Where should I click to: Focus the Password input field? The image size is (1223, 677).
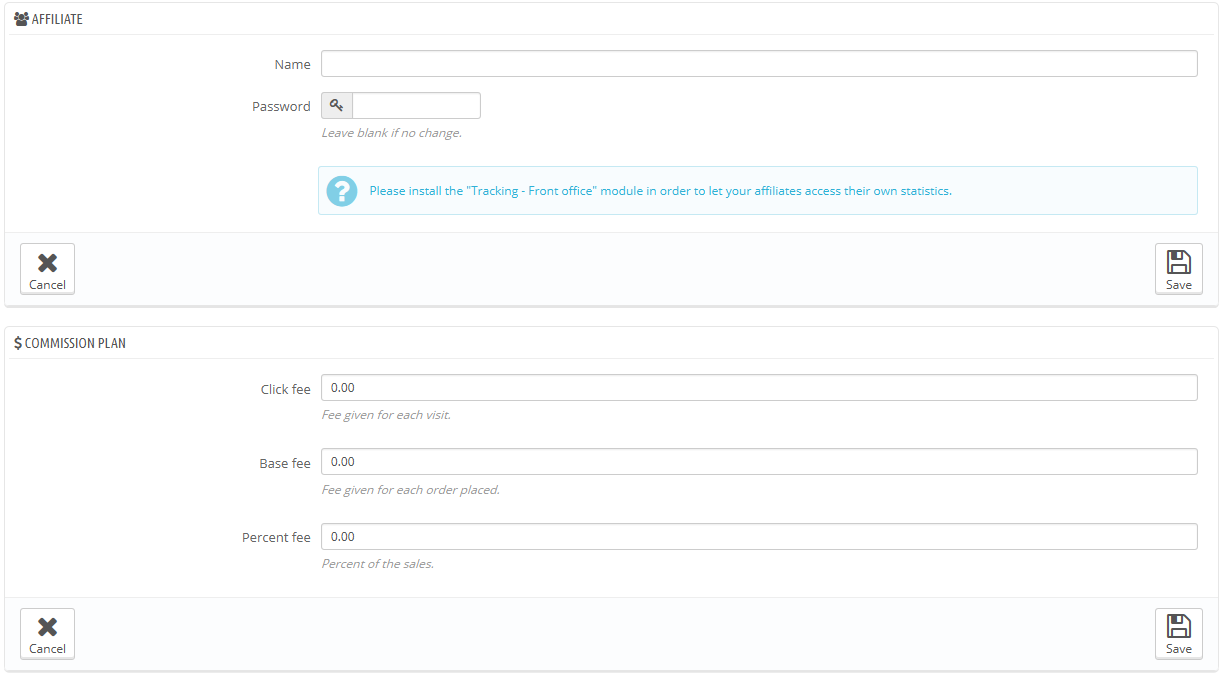click(x=416, y=106)
